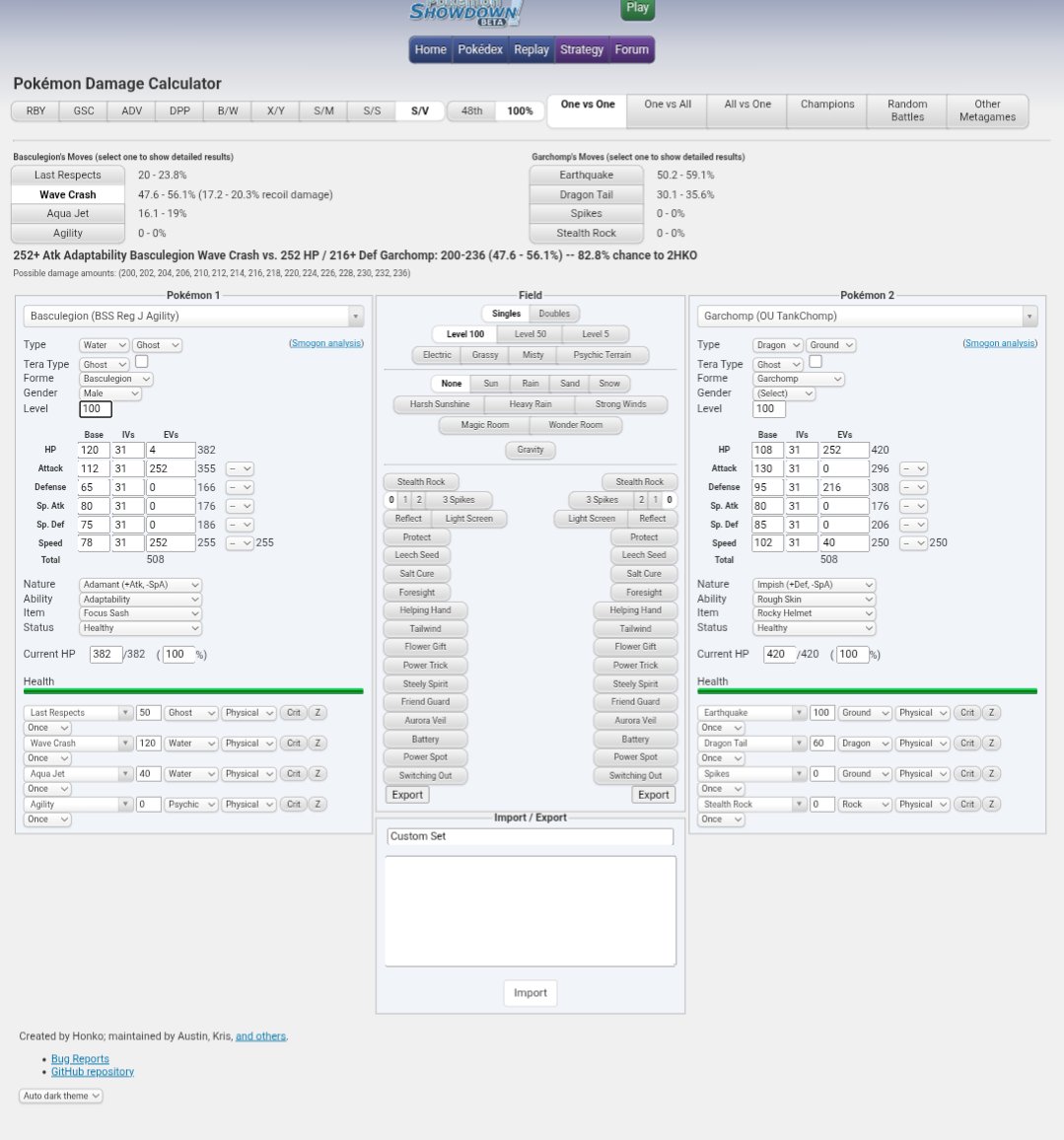1064x1140 pixels.
Task: Set field level to Level 50
Action: tap(531, 334)
